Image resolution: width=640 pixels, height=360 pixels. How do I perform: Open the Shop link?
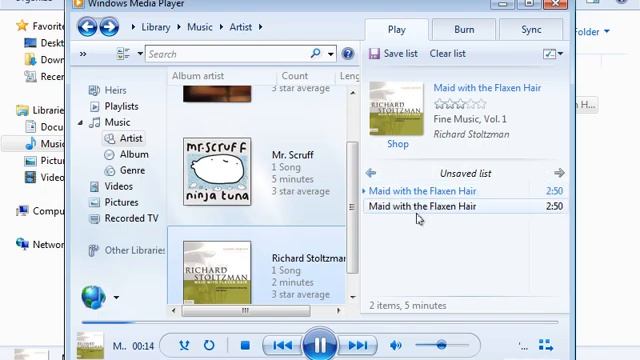click(398, 144)
